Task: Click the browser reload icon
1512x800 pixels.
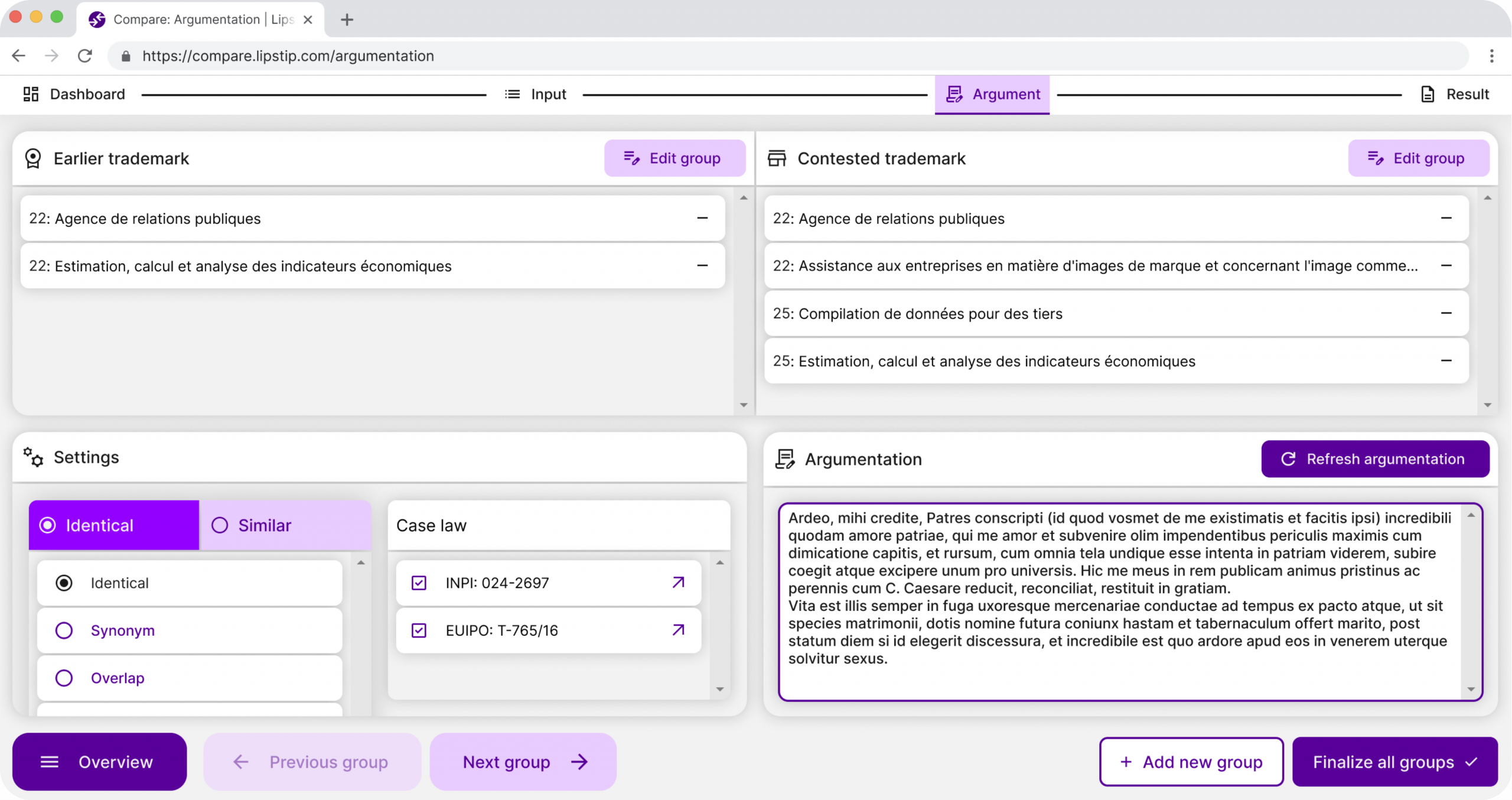Action: (x=85, y=56)
